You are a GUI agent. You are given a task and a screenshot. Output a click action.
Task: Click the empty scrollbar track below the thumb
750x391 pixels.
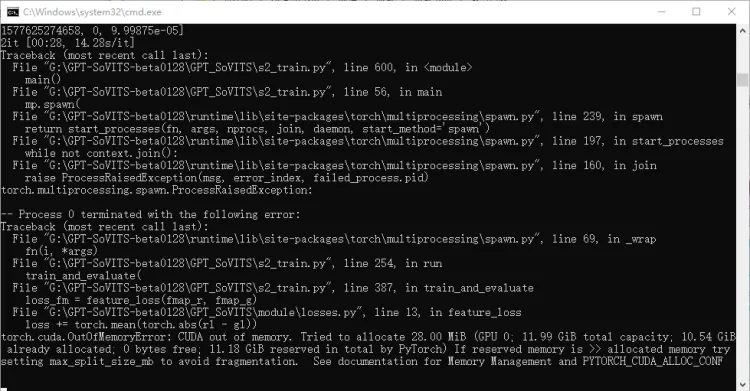(x=742, y=230)
